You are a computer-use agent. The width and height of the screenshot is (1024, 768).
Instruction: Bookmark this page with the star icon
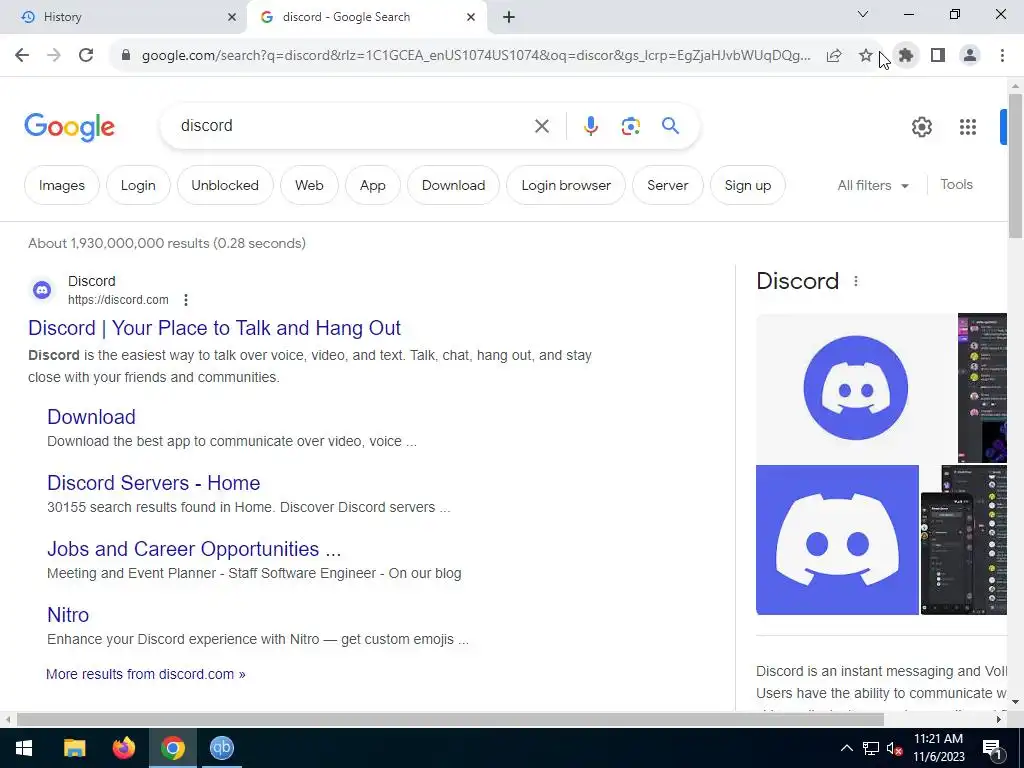point(865,56)
